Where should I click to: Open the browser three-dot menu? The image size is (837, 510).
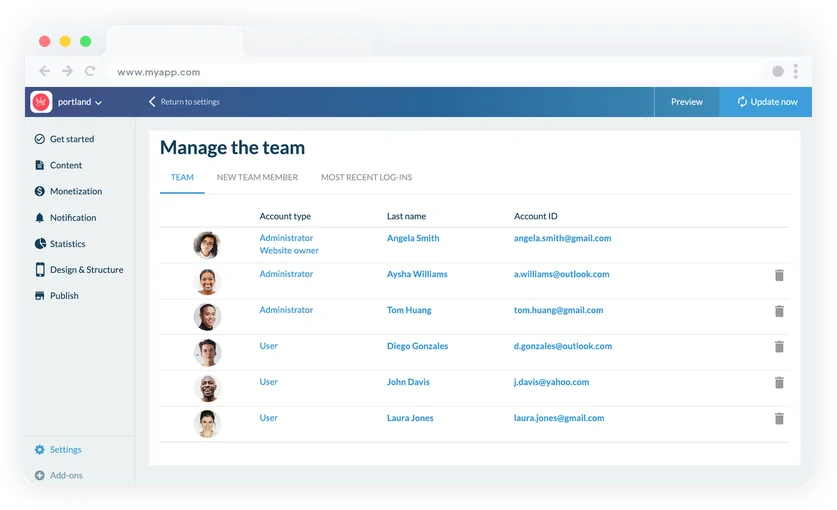point(796,72)
